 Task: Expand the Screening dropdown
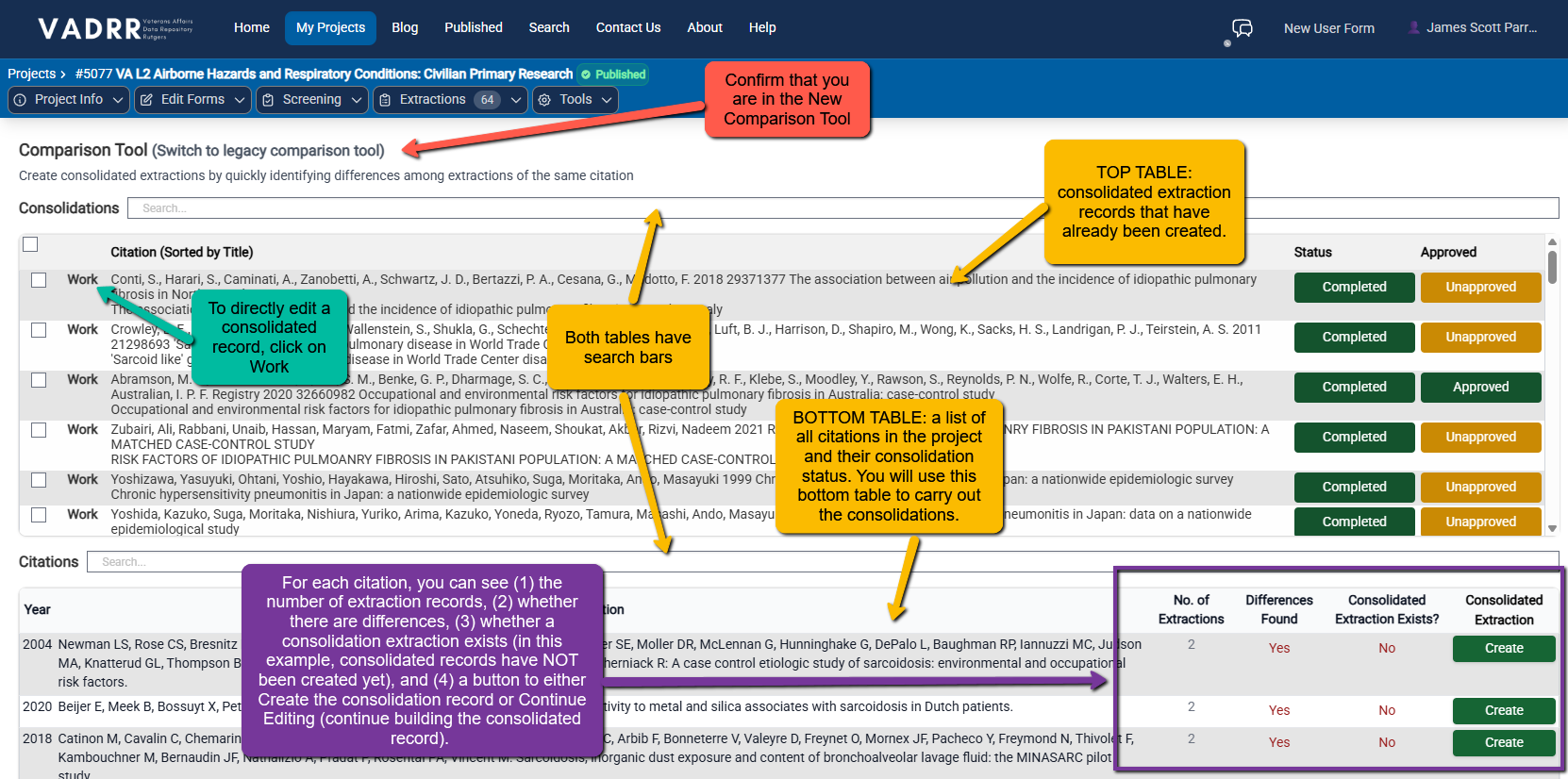tap(357, 100)
